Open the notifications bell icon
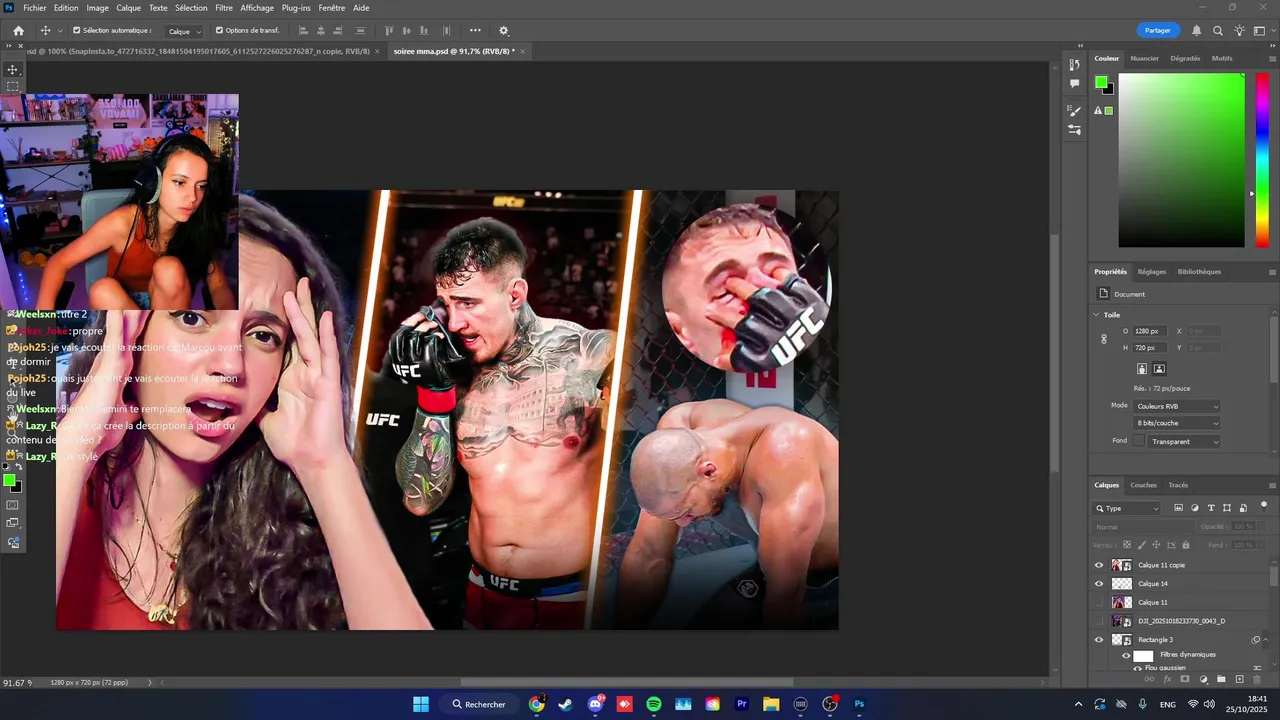Image resolution: width=1280 pixels, height=720 pixels. tap(1196, 31)
